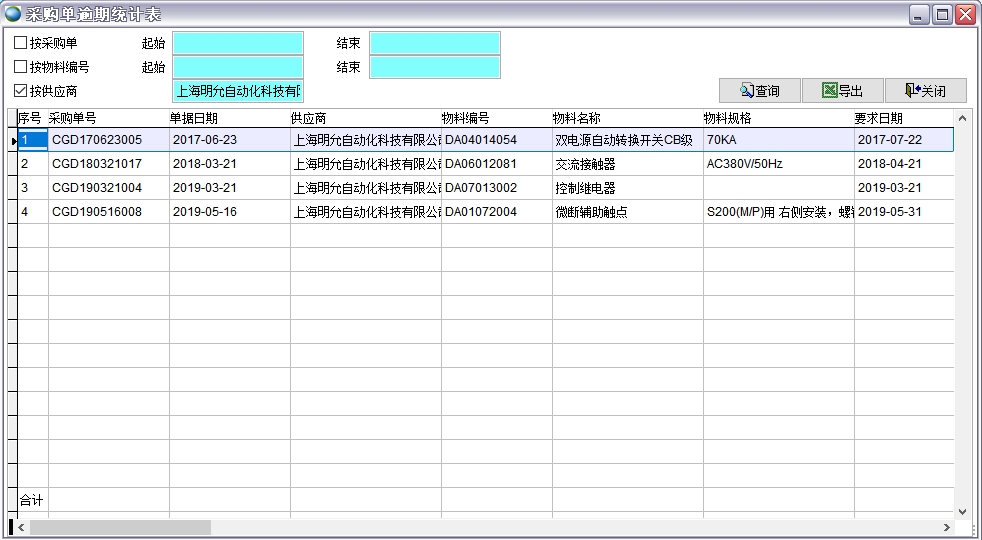Toggle the 按物料编号 checkbox

point(21,67)
